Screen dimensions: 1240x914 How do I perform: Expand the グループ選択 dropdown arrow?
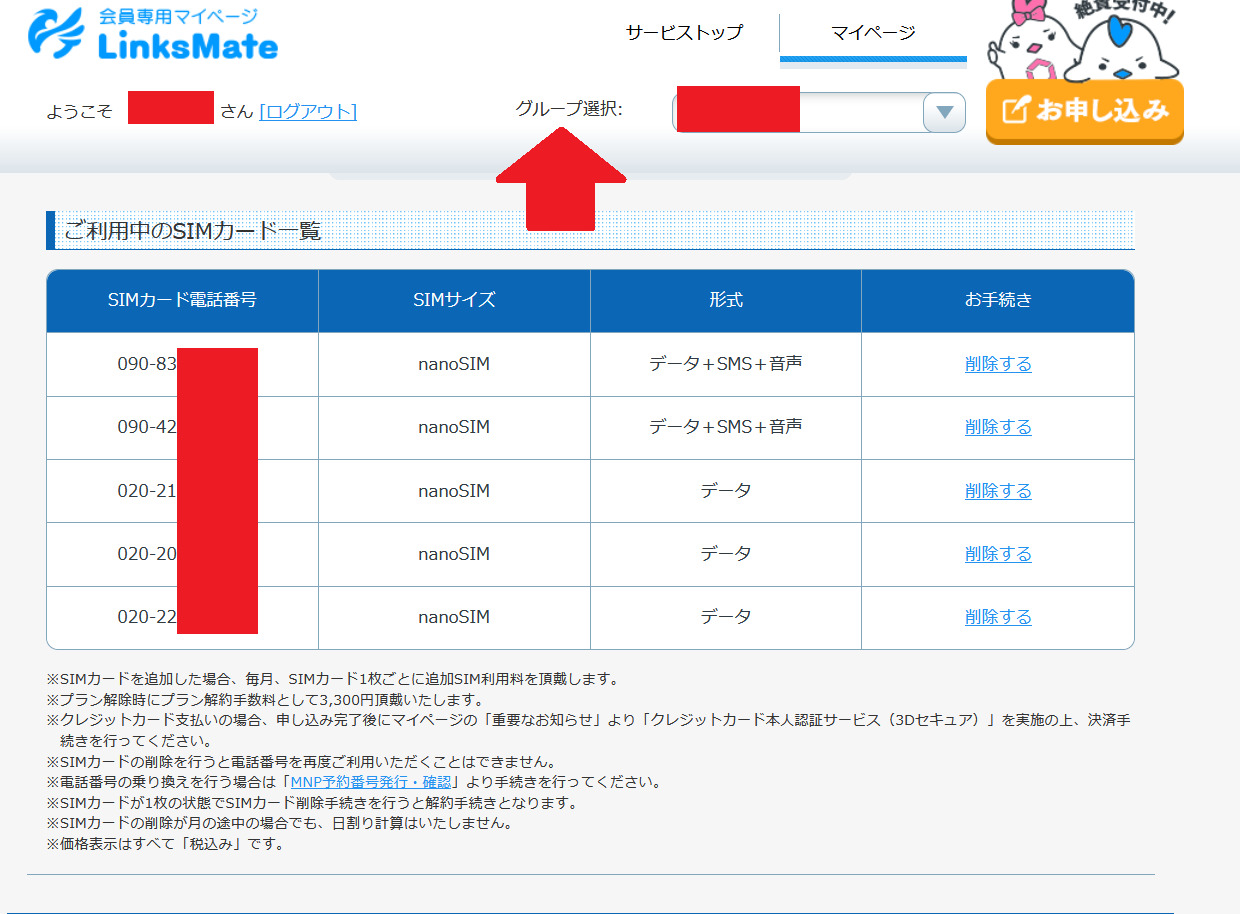coord(943,112)
